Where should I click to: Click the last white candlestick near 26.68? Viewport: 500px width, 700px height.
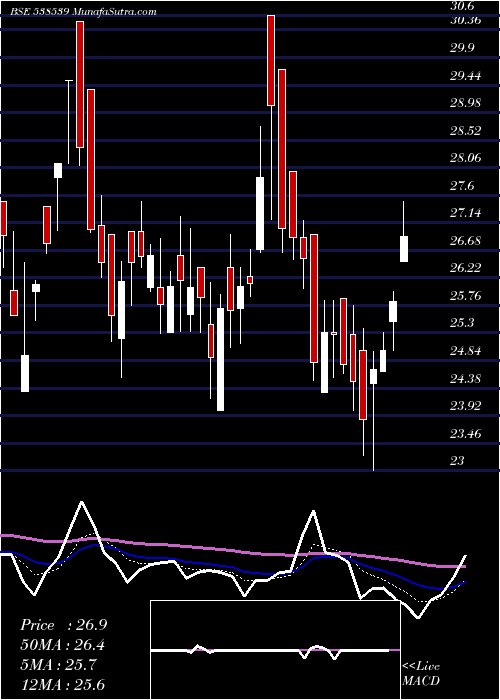click(404, 249)
